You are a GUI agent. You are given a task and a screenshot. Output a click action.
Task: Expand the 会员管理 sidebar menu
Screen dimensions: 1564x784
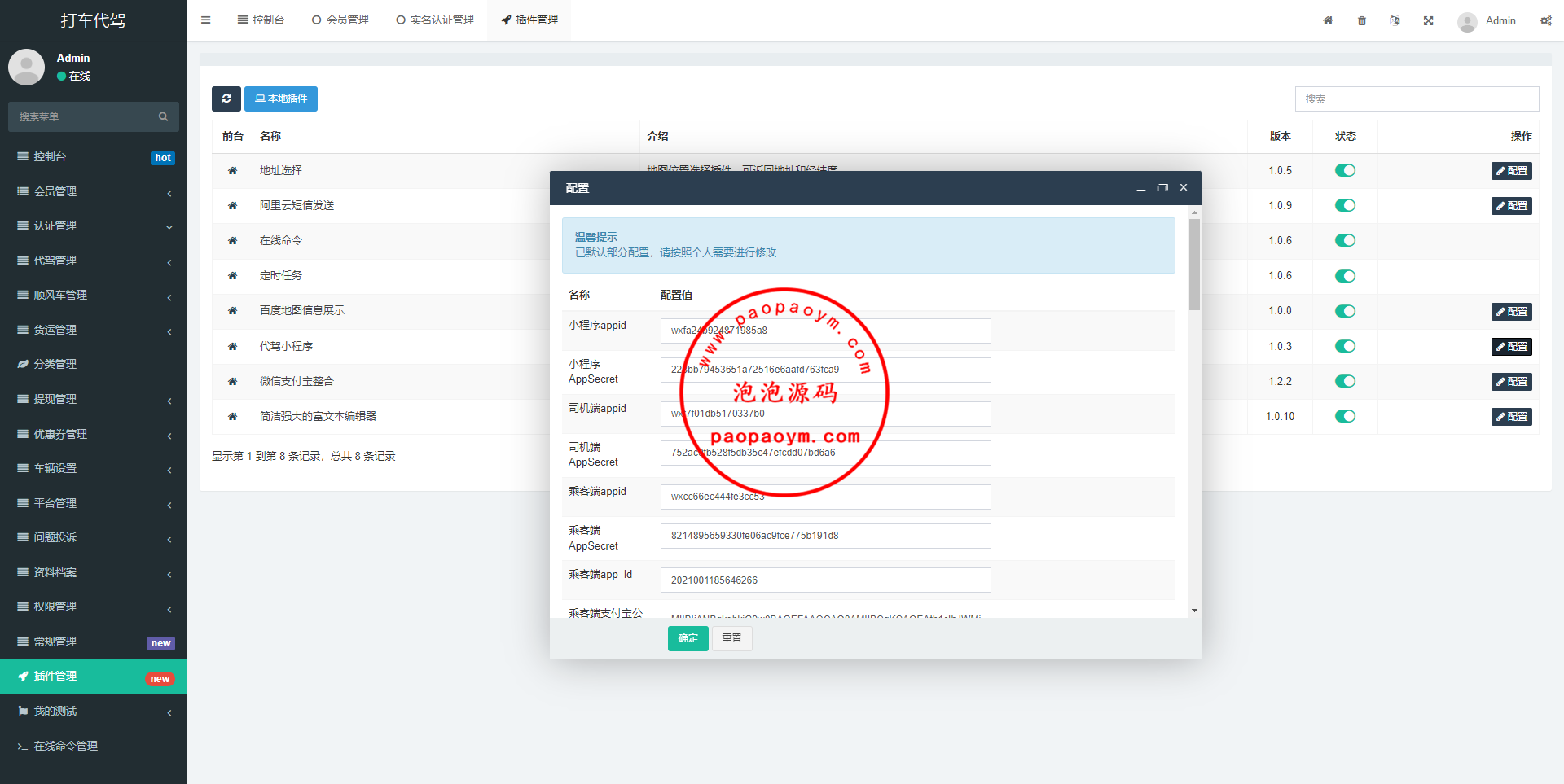(x=94, y=191)
